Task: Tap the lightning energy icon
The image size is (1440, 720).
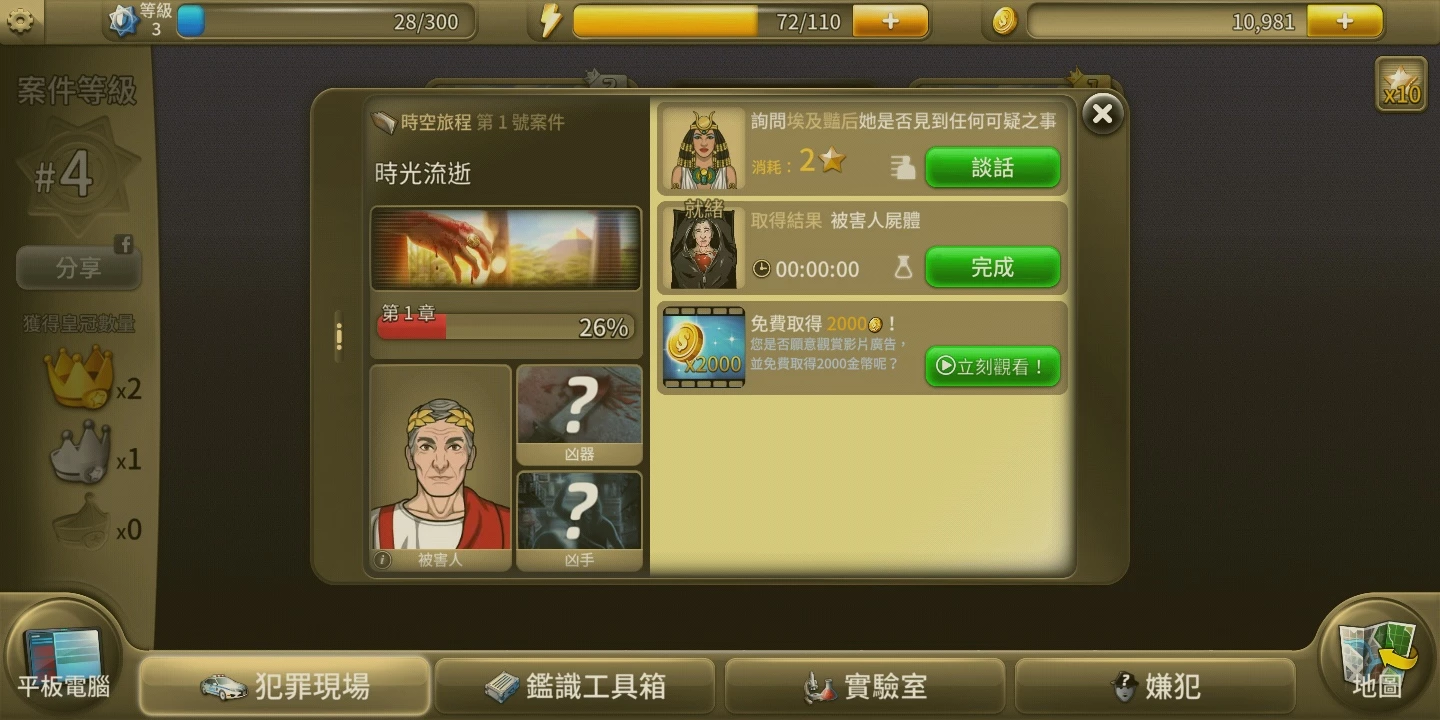Action: (x=551, y=21)
